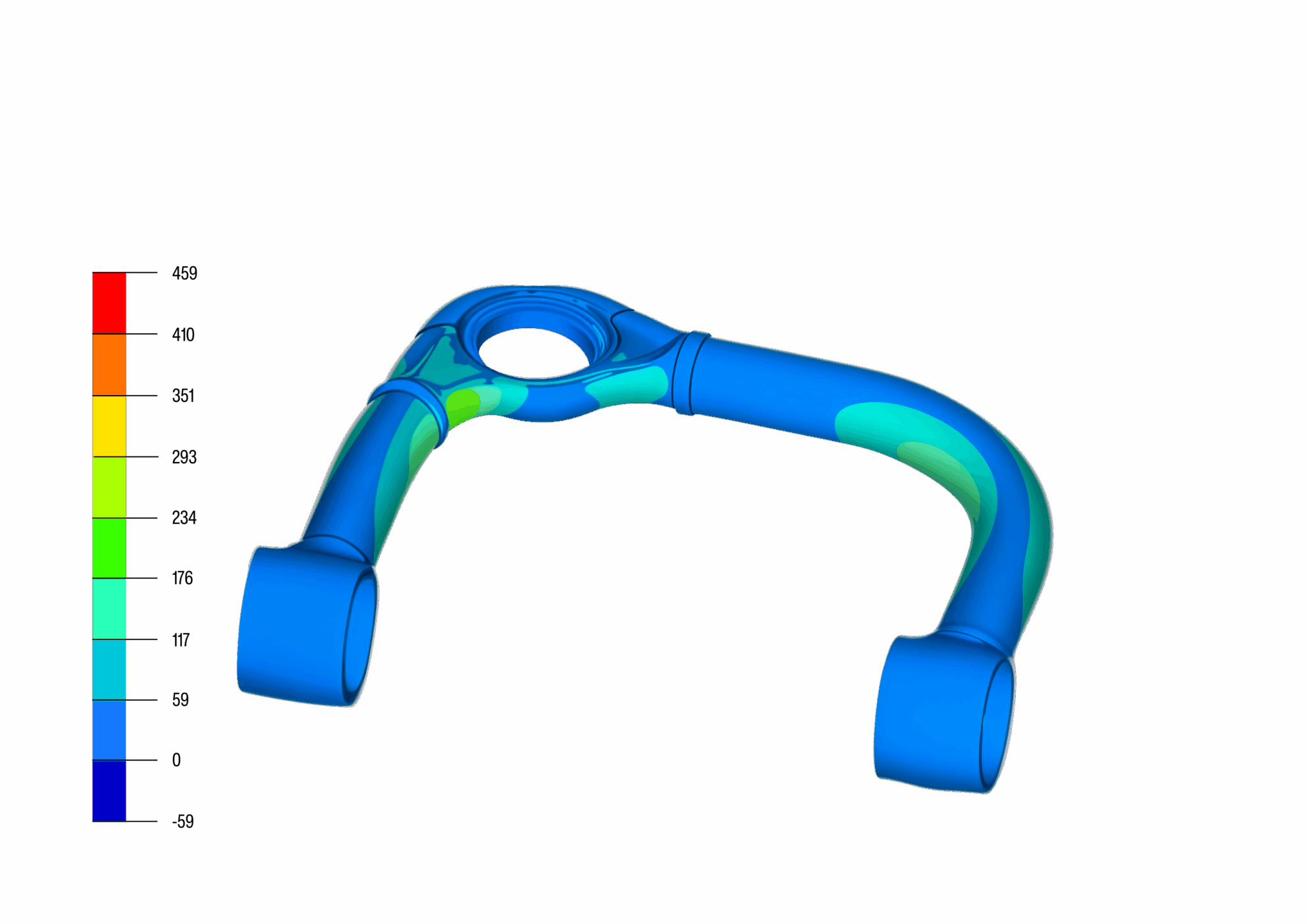
Task: Click the green stress hotspot near the left collar
Action: (462, 404)
